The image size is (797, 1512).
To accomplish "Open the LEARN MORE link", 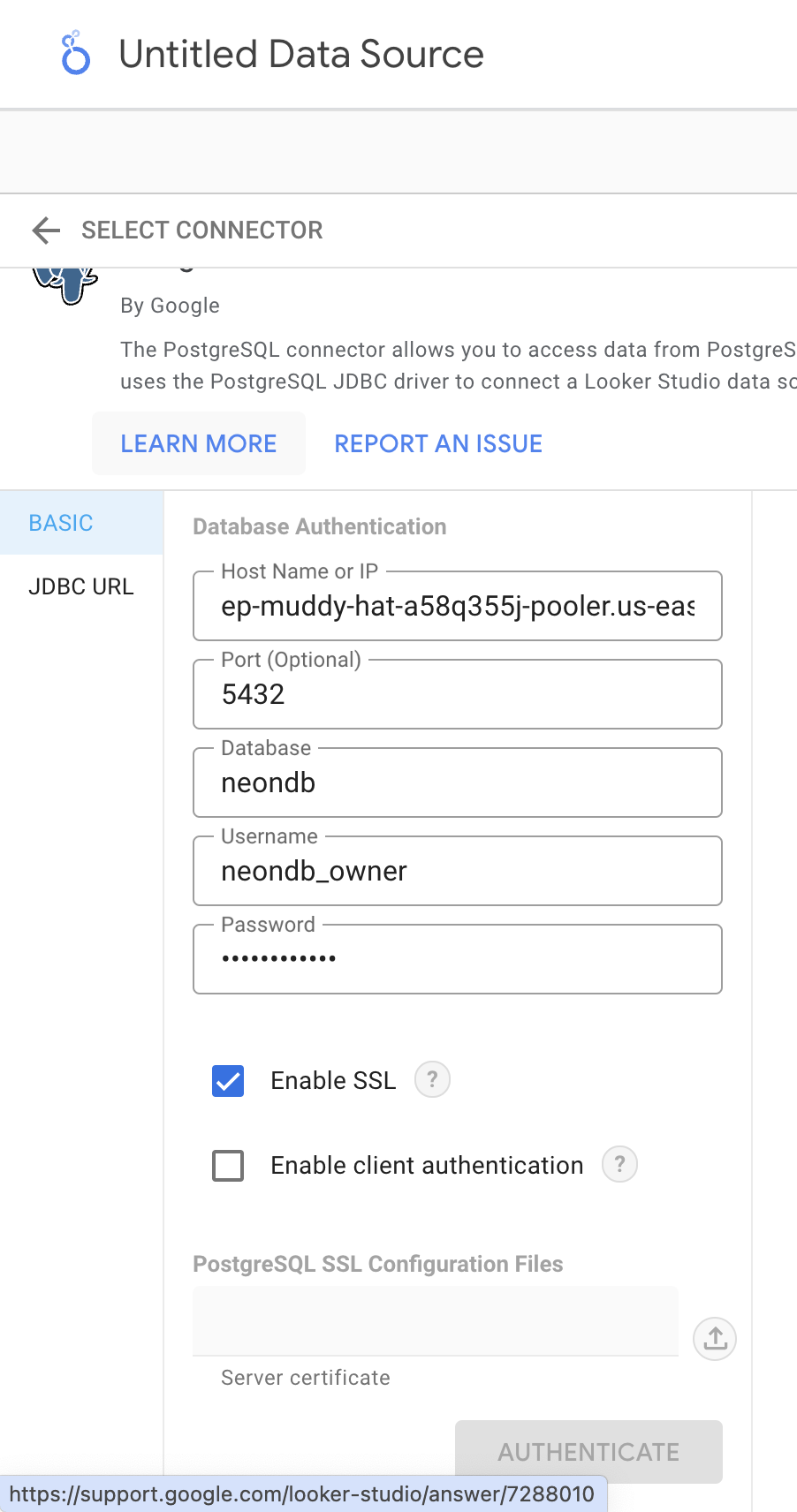I will click(x=199, y=443).
